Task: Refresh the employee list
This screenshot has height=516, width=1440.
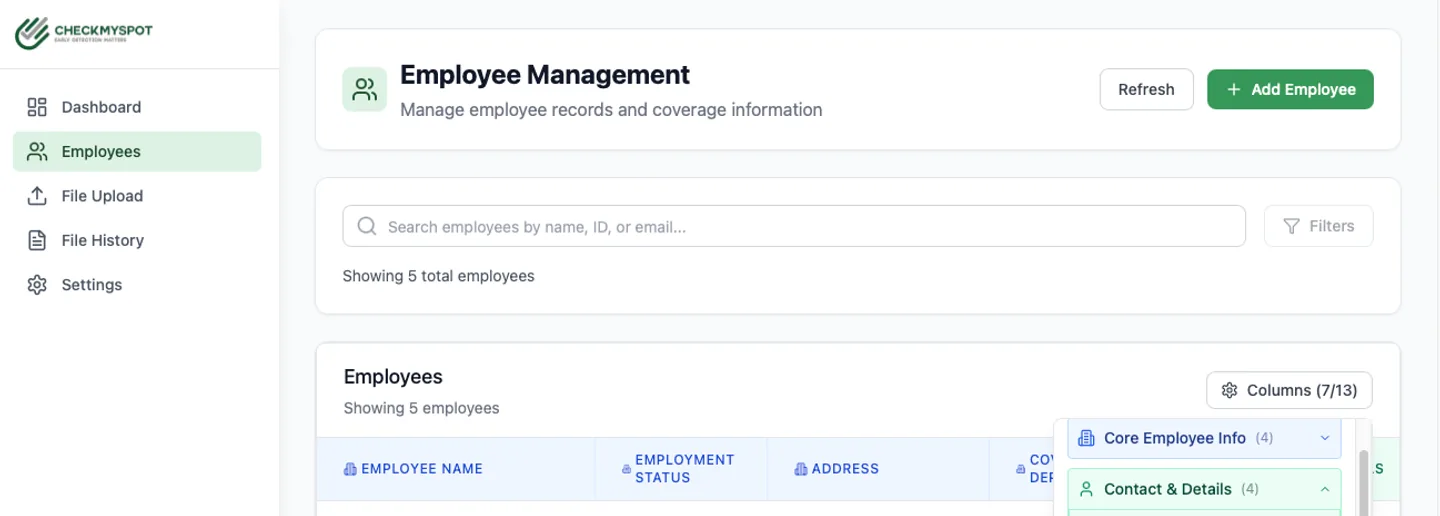Action: coord(1146,89)
